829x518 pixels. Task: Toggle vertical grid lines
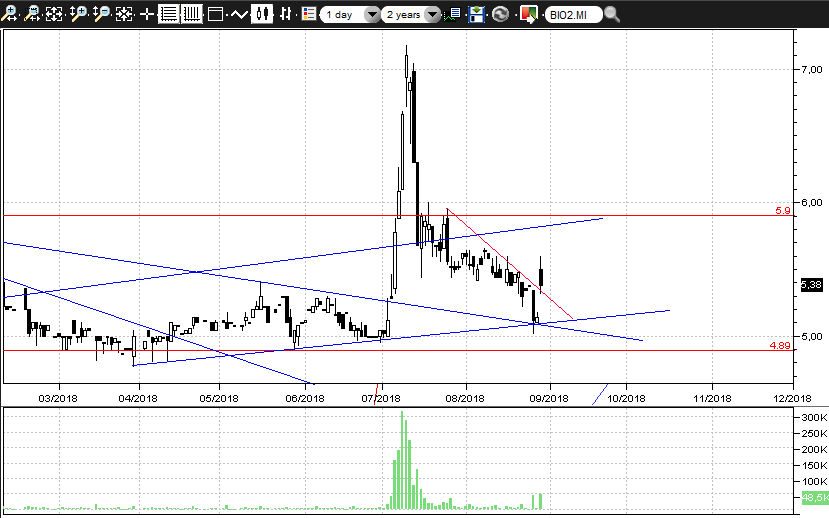tap(192, 14)
